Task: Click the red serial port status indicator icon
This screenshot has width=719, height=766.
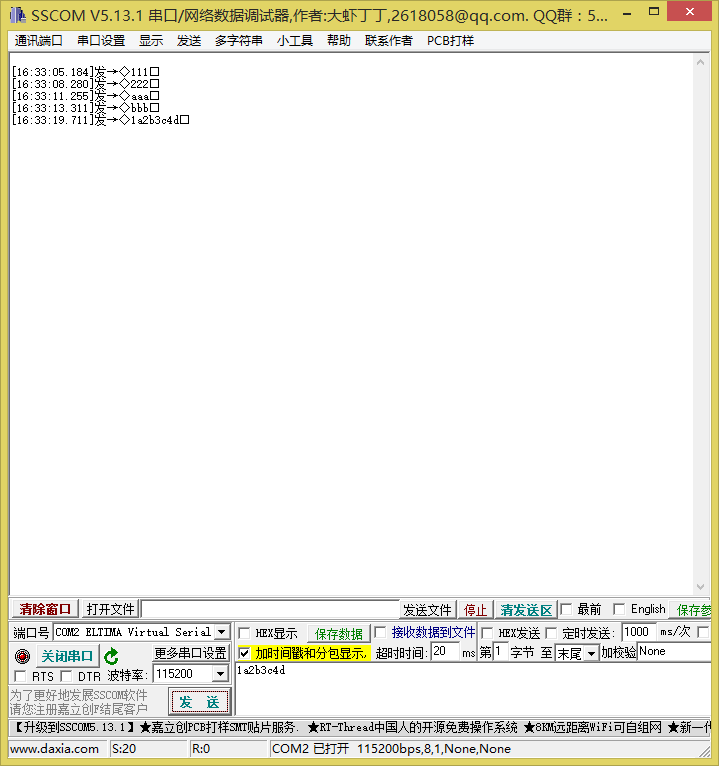Action: 22,656
